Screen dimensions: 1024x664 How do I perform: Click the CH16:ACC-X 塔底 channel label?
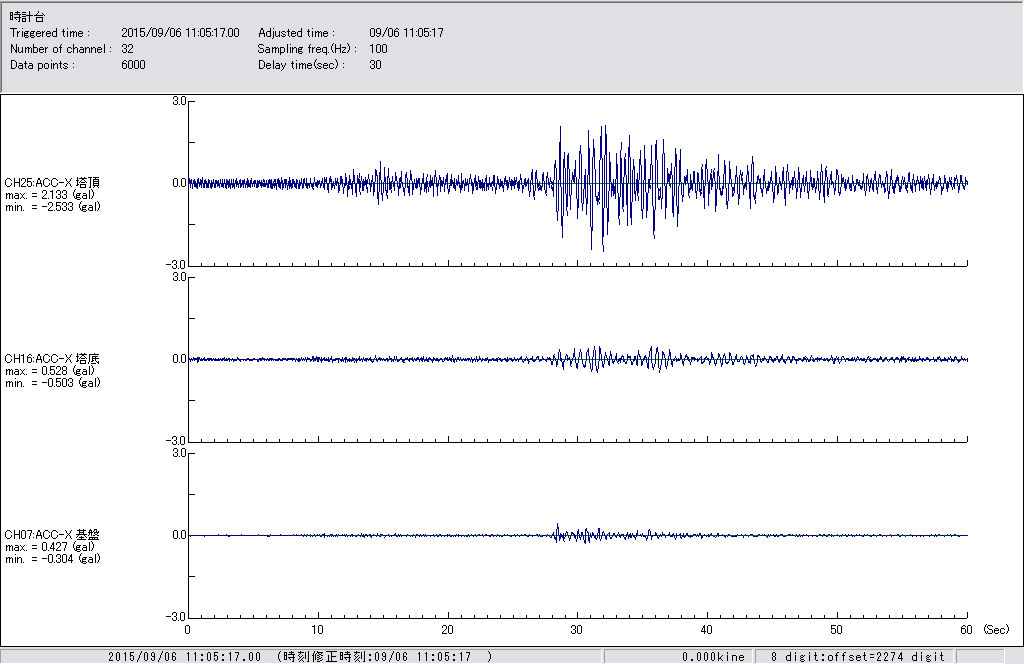52,359
